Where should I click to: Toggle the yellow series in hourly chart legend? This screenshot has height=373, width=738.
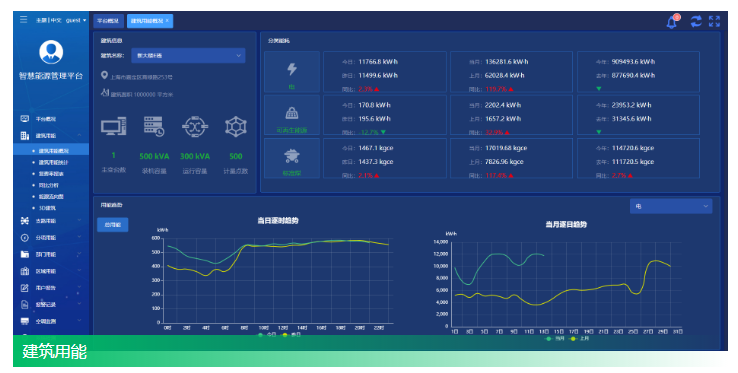point(291,334)
